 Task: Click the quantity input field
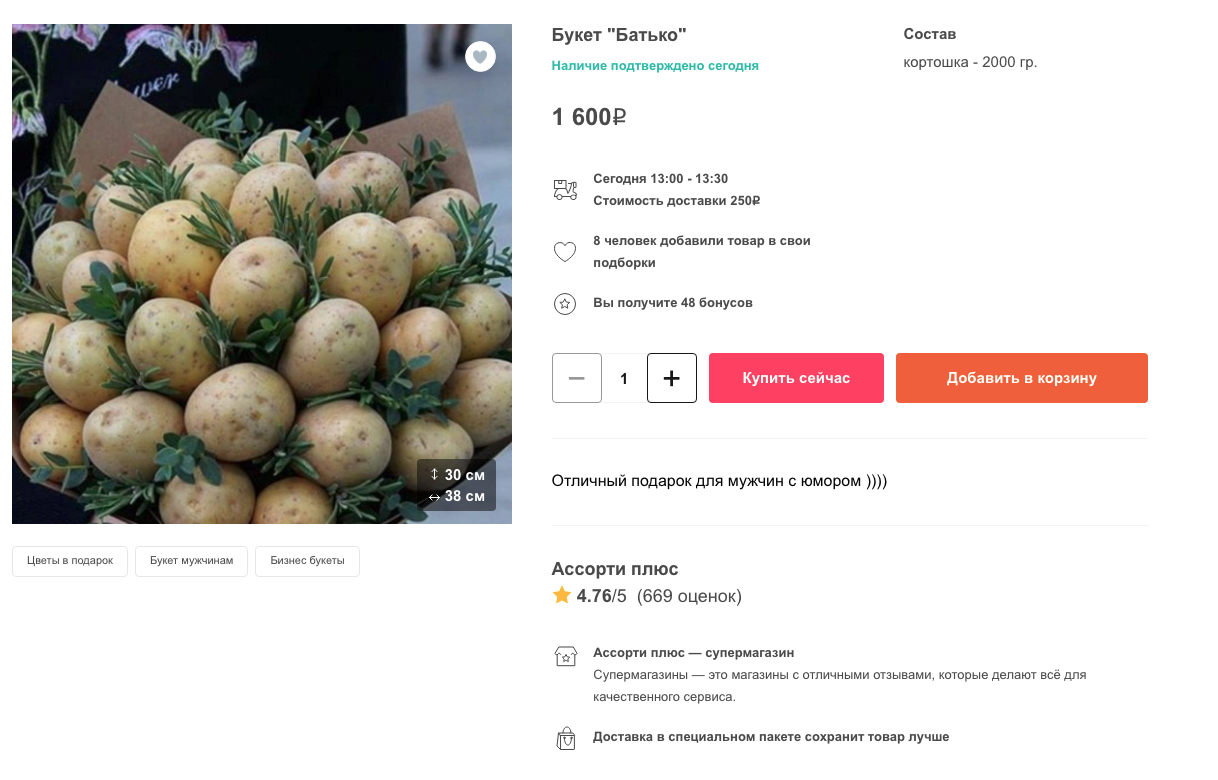pos(624,378)
